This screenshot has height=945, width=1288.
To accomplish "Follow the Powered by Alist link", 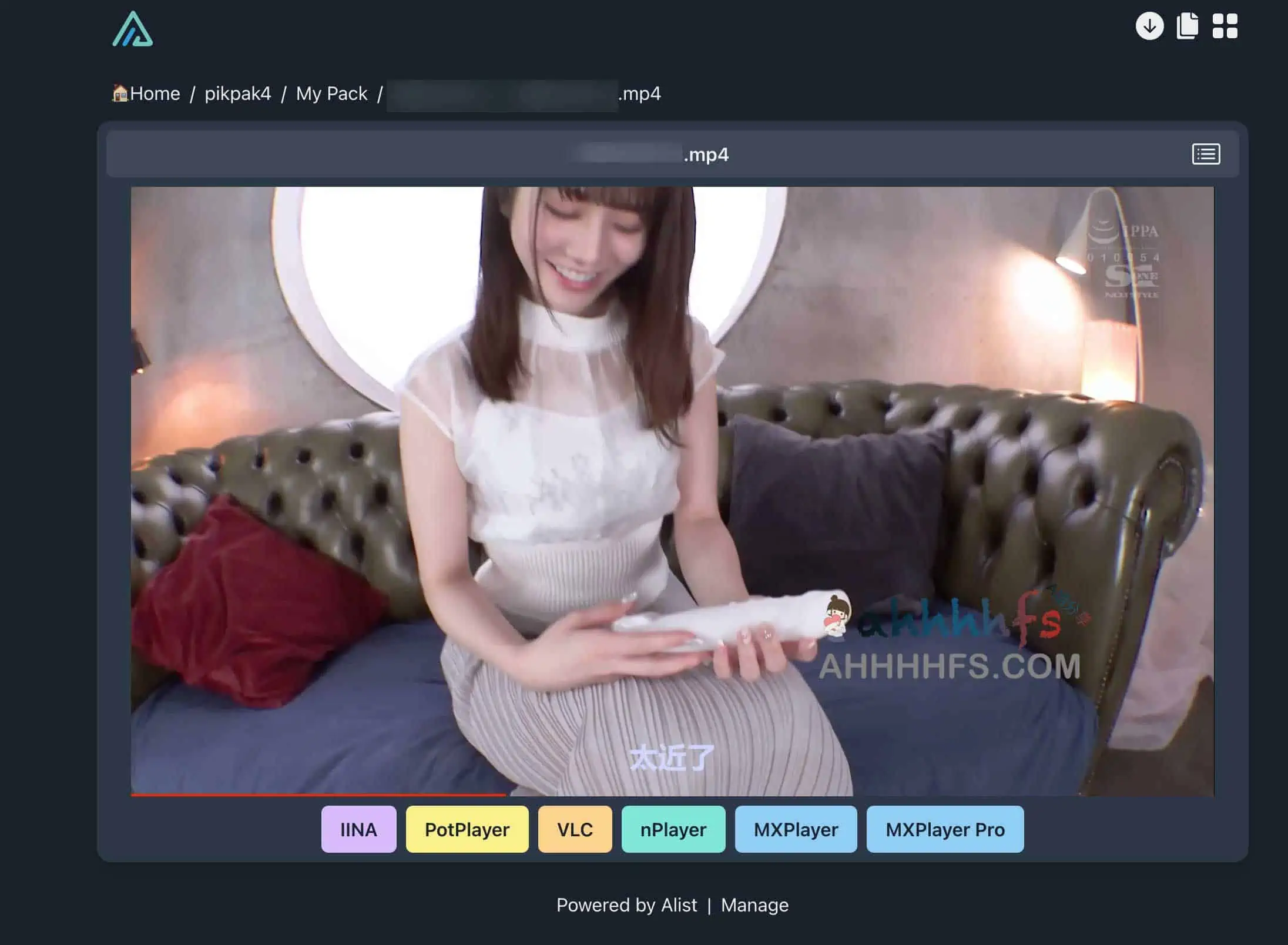I will coord(626,905).
